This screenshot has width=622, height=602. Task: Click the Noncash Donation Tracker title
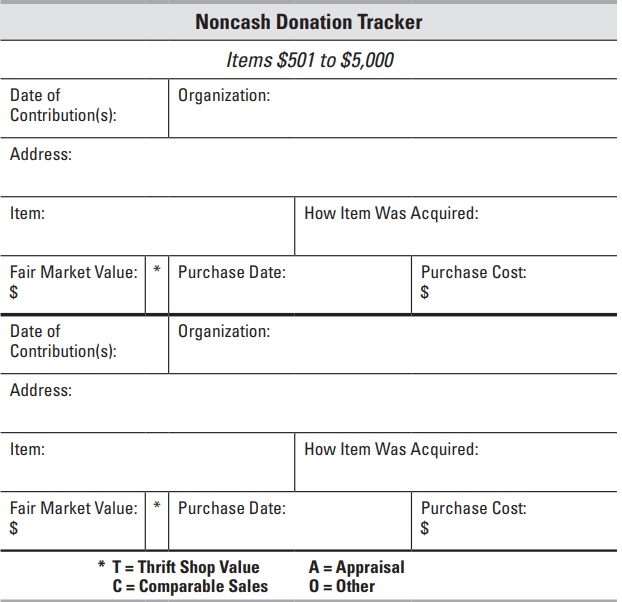pos(309,22)
